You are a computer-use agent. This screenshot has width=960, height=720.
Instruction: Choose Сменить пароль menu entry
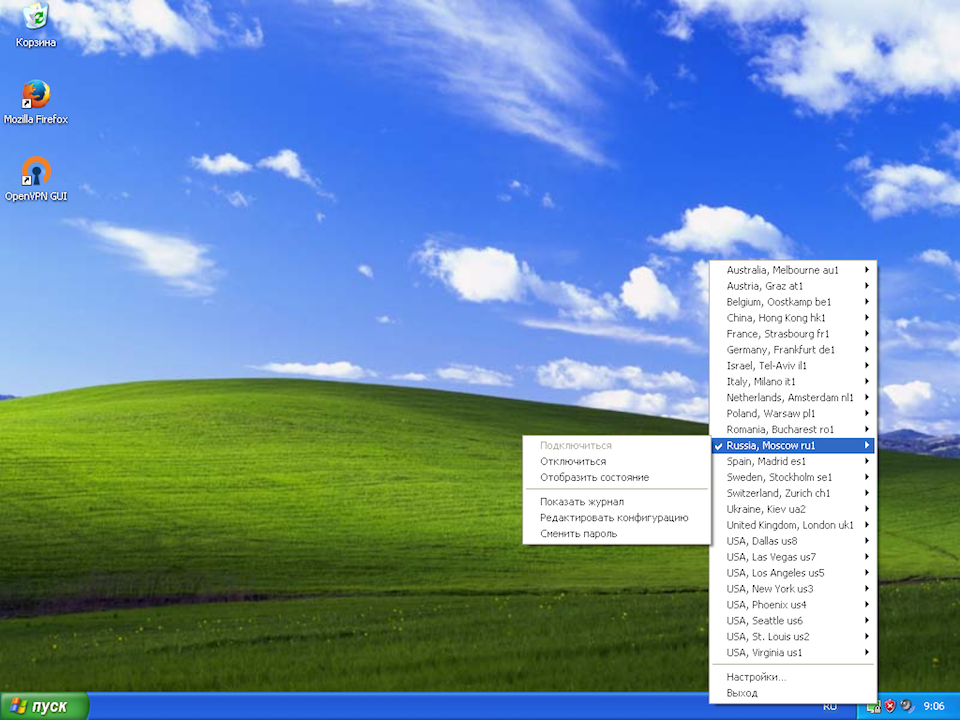click(x=617, y=533)
